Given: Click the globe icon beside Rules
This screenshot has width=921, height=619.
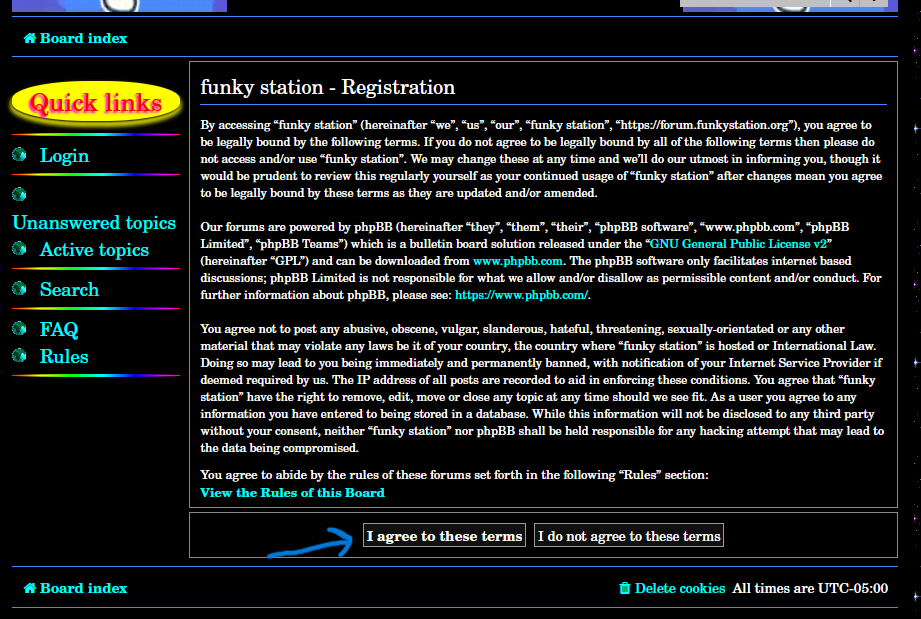Looking at the screenshot, I should pyautogui.click(x=19, y=355).
